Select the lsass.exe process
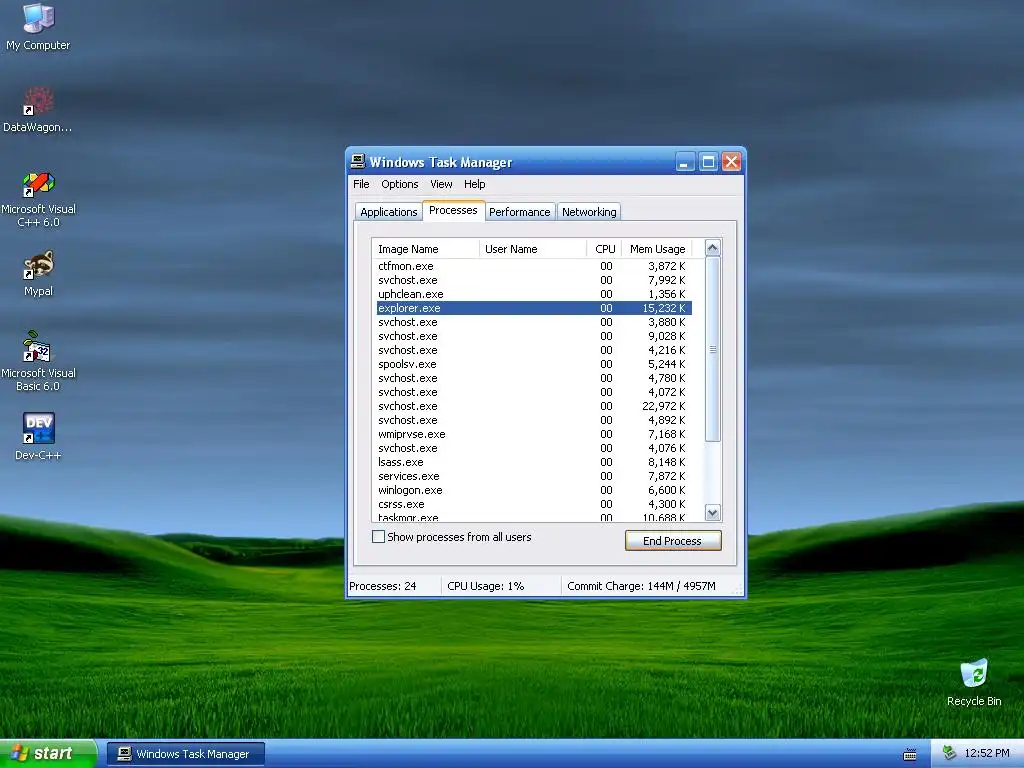The image size is (1024, 768). [534, 462]
